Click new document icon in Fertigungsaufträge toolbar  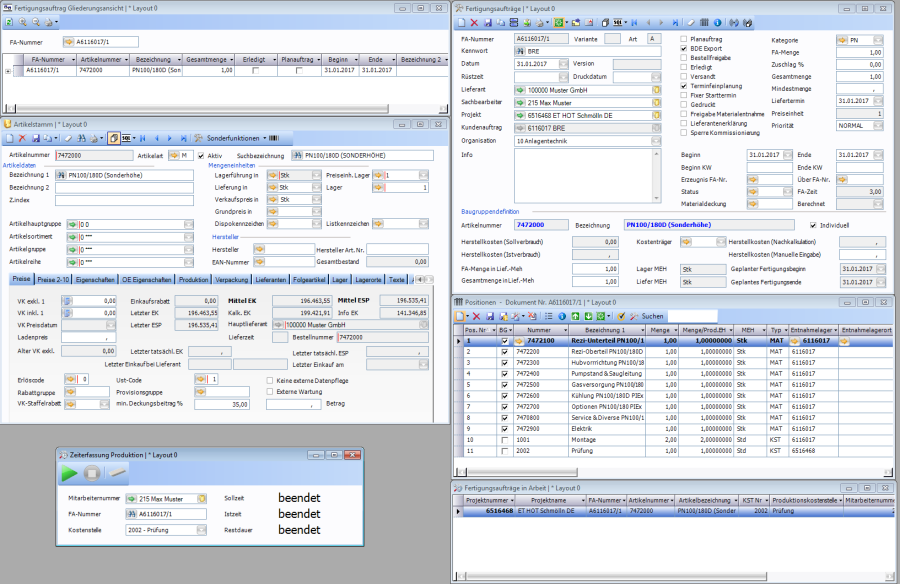click(461, 22)
